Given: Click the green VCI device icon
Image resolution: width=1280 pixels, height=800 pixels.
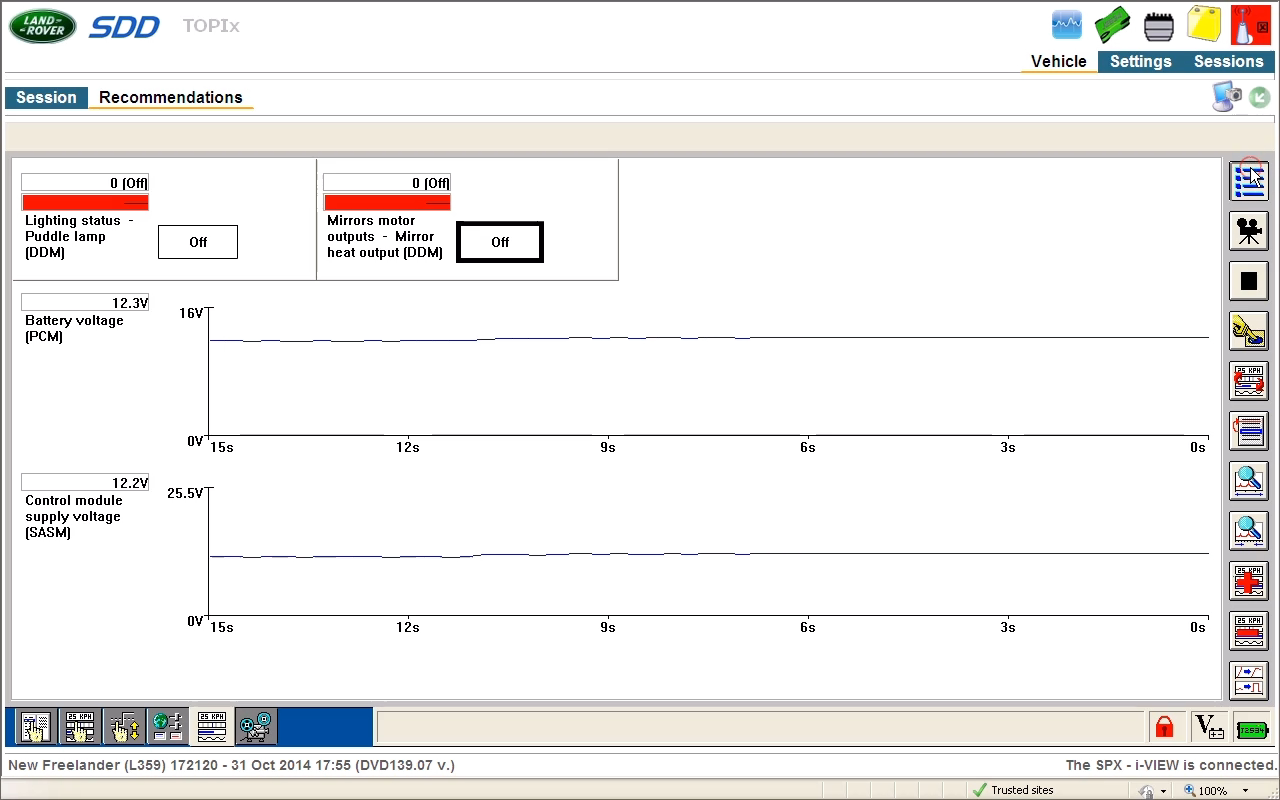Looking at the screenshot, I should (1112, 25).
